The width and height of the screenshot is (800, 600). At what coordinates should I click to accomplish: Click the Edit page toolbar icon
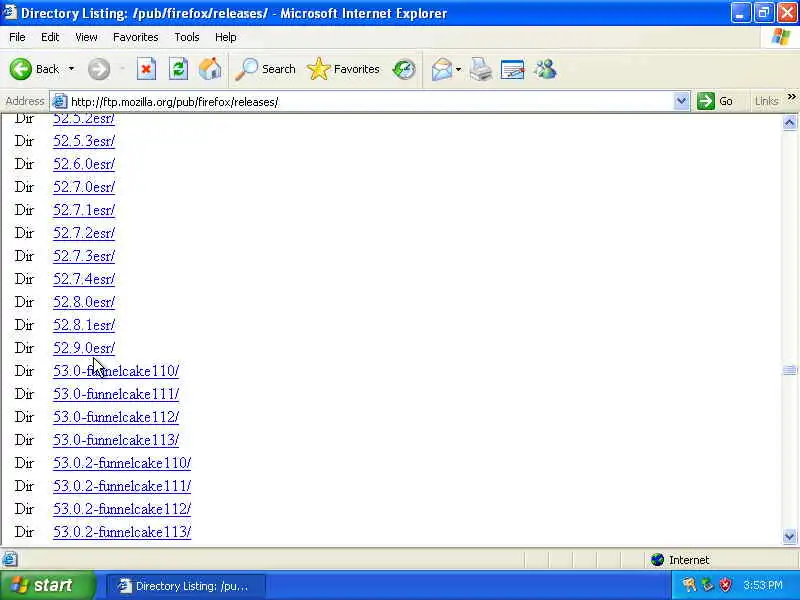click(x=513, y=69)
